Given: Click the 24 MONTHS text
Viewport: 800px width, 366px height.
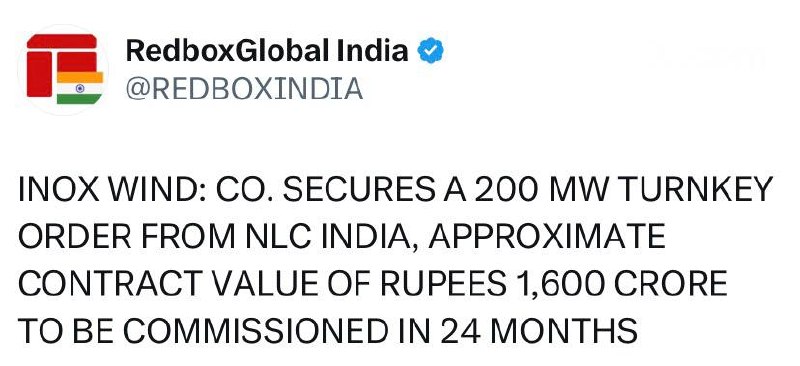Looking at the screenshot, I should tap(539, 331).
